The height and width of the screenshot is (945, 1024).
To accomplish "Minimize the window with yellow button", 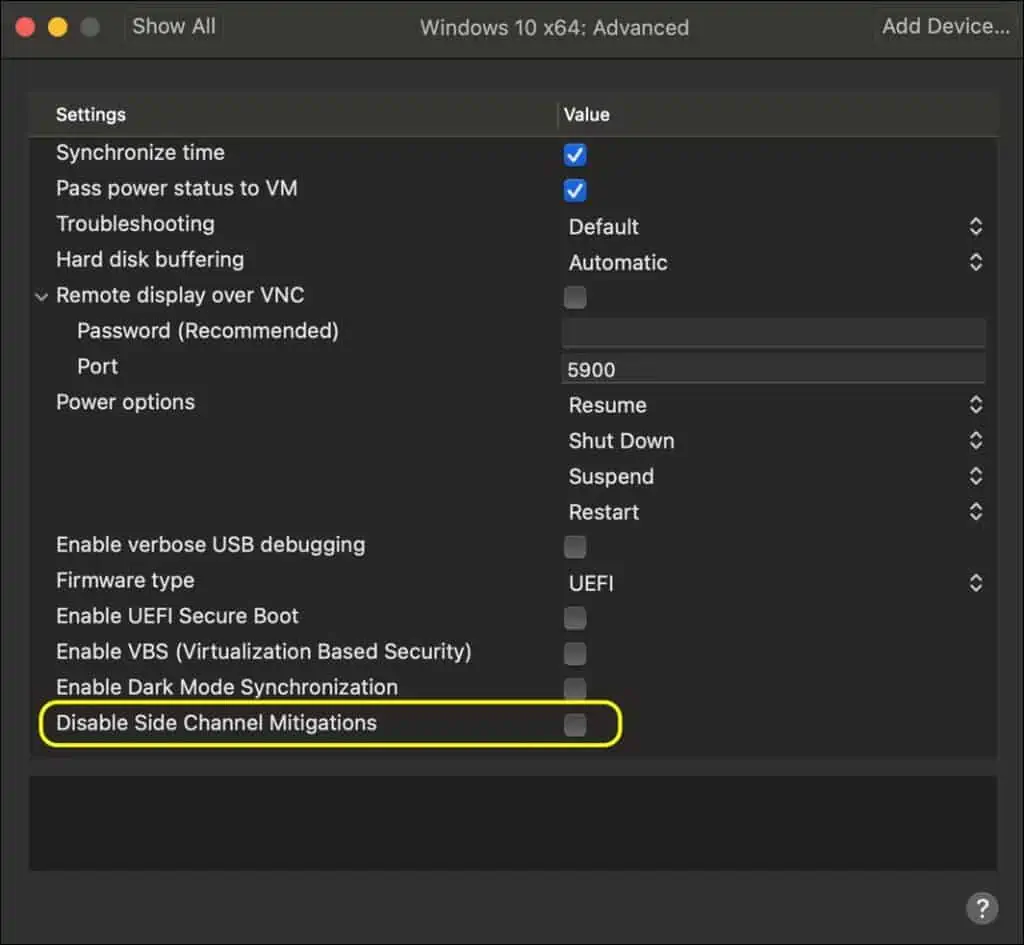I will [58, 27].
